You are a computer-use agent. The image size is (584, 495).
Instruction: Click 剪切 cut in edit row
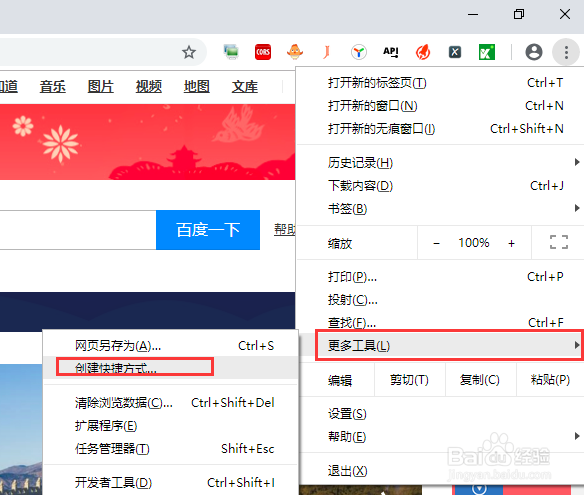[409, 380]
